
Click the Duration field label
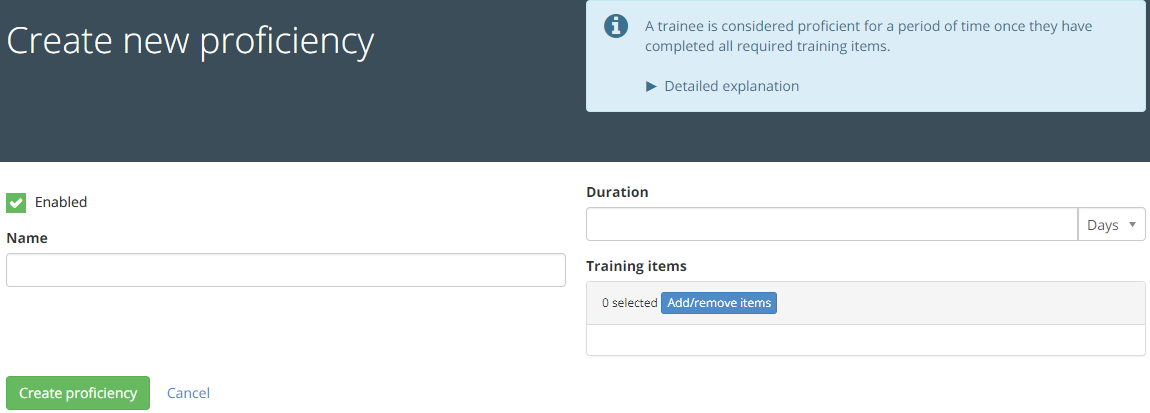coord(617,192)
